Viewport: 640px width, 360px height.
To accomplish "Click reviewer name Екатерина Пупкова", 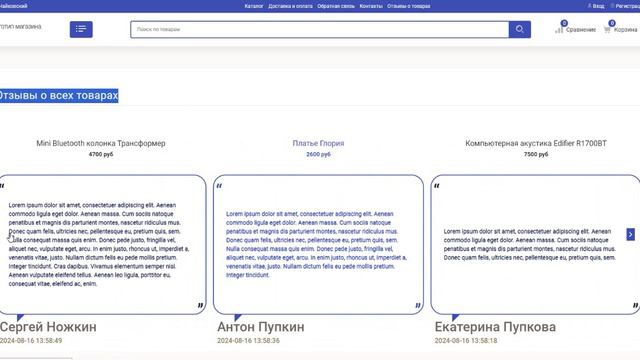I will (x=495, y=327).
